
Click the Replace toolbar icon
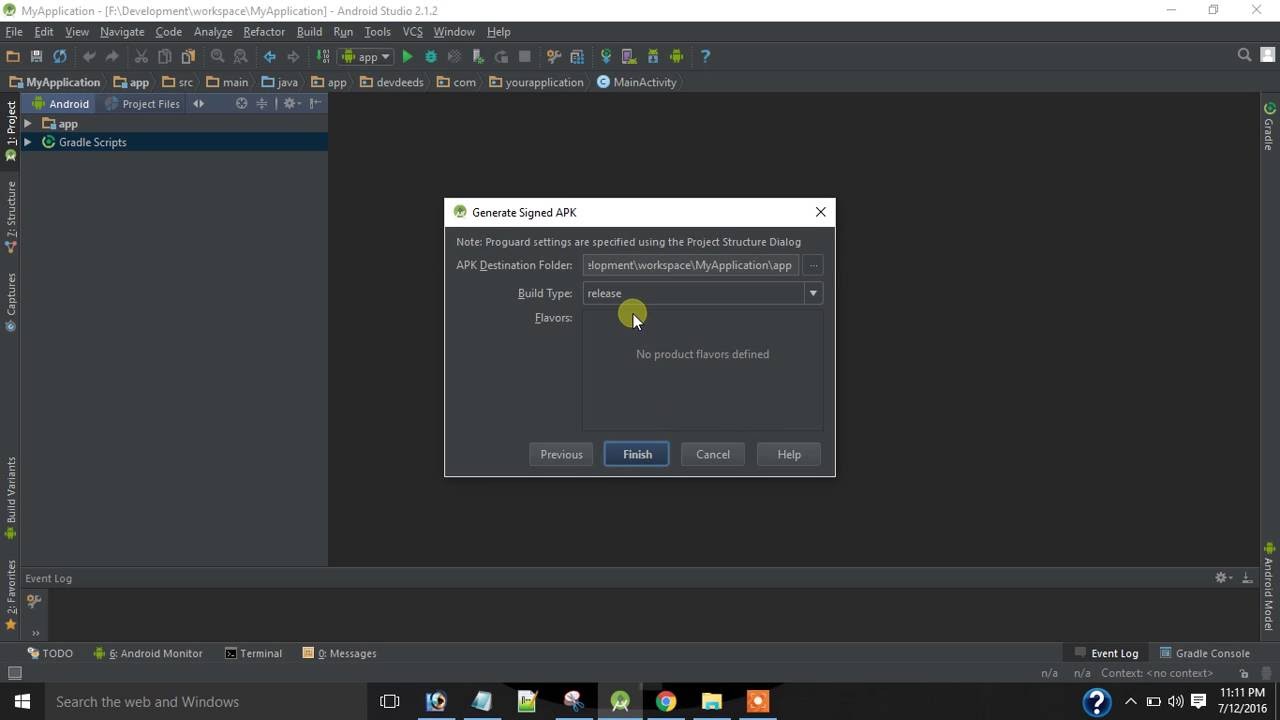[x=241, y=56]
